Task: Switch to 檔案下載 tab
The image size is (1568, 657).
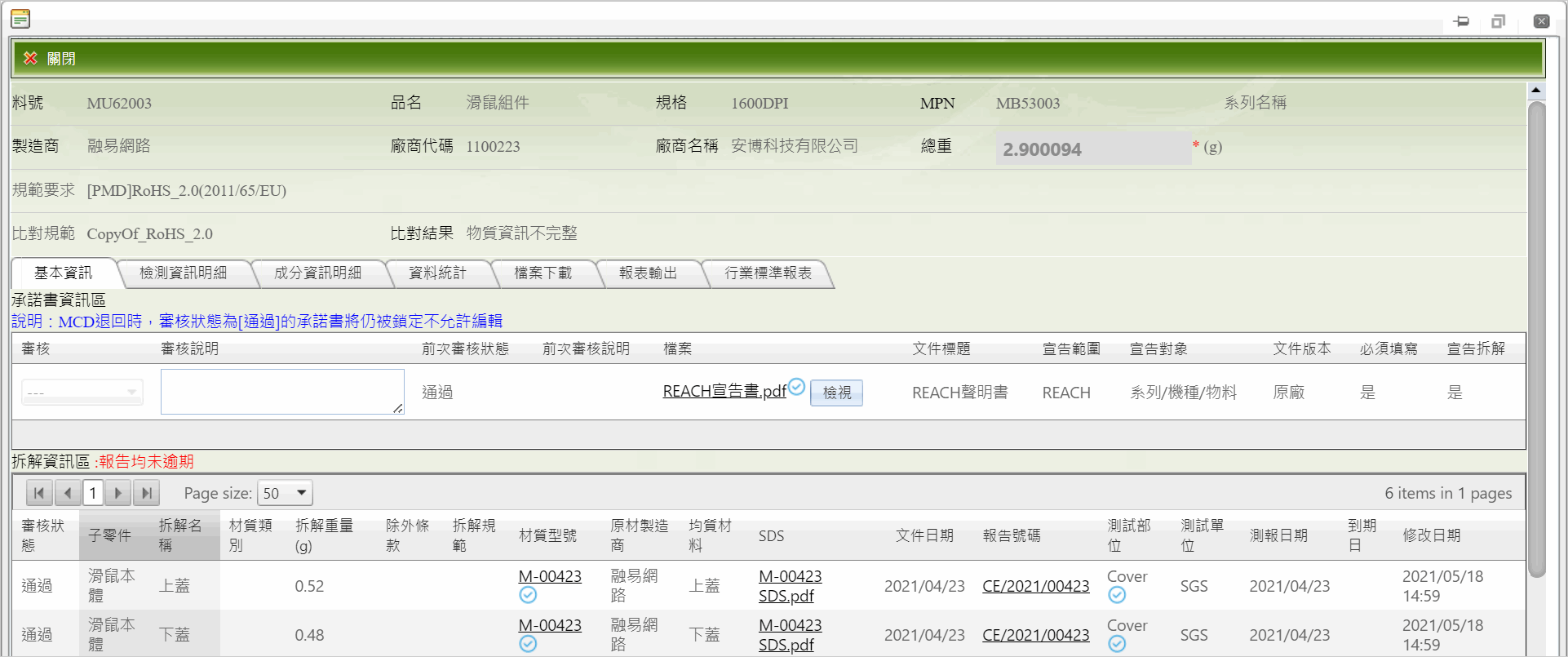Action: click(x=543, y=273)
